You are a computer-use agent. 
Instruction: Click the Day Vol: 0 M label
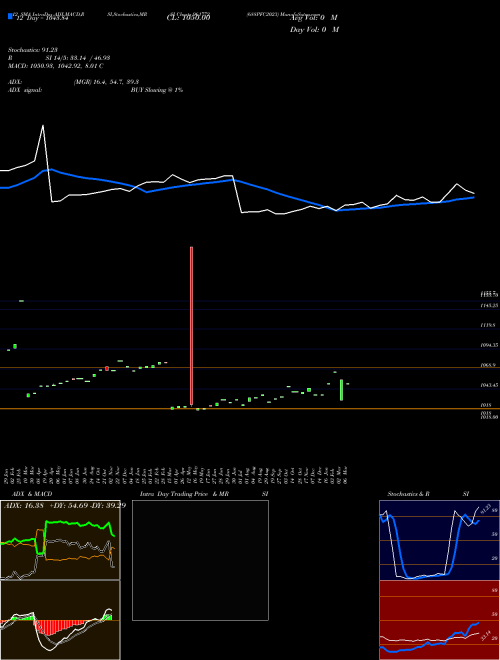point(314,30)
